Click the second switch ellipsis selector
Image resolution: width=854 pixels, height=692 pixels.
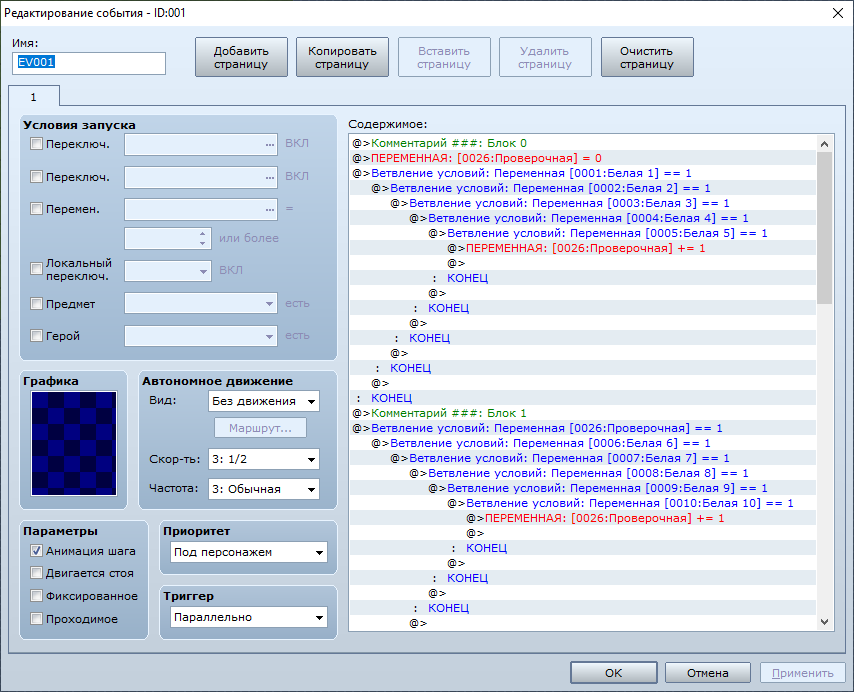click(270, 177)
